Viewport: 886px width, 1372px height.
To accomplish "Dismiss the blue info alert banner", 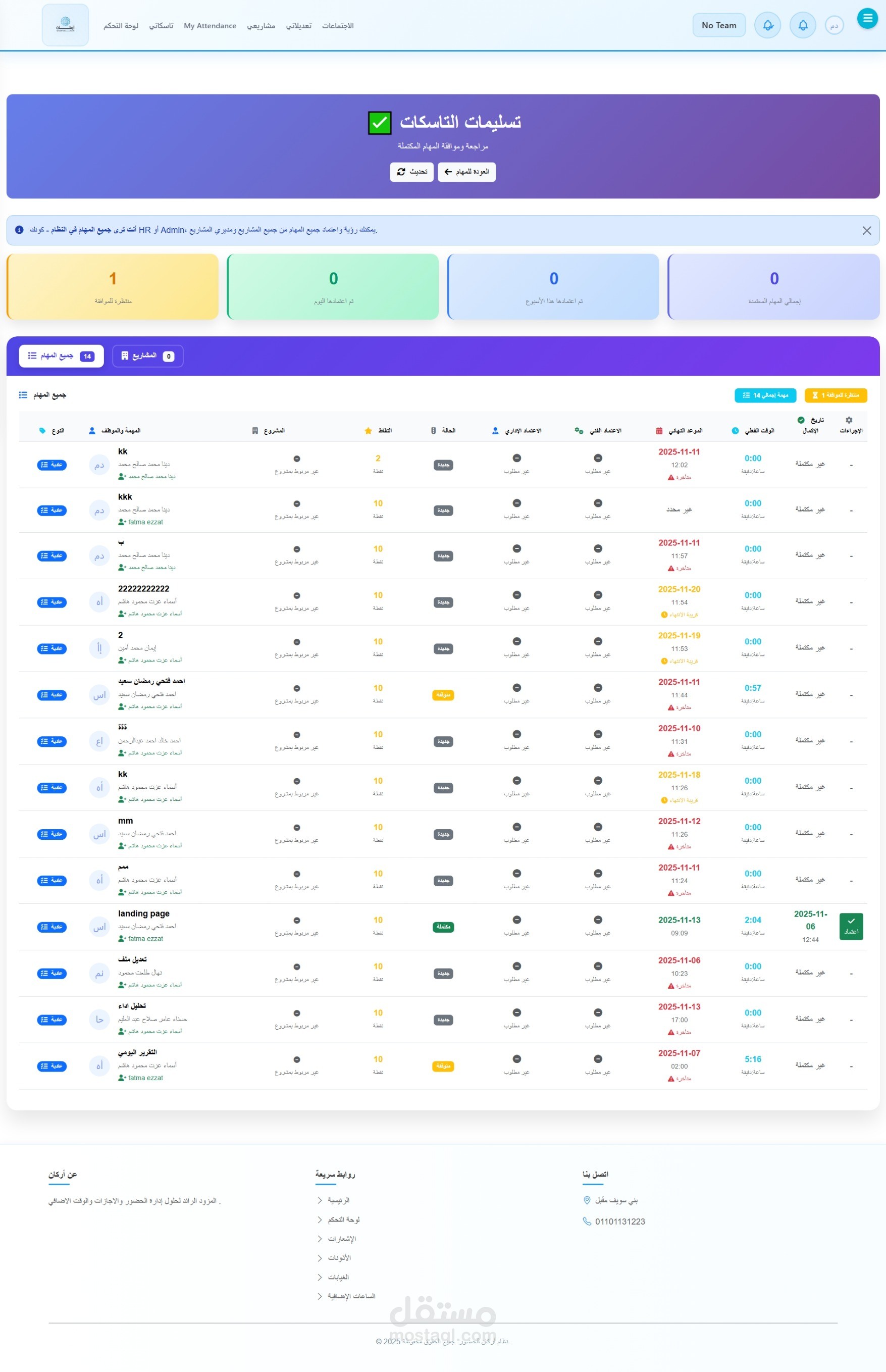I will 866,230.
